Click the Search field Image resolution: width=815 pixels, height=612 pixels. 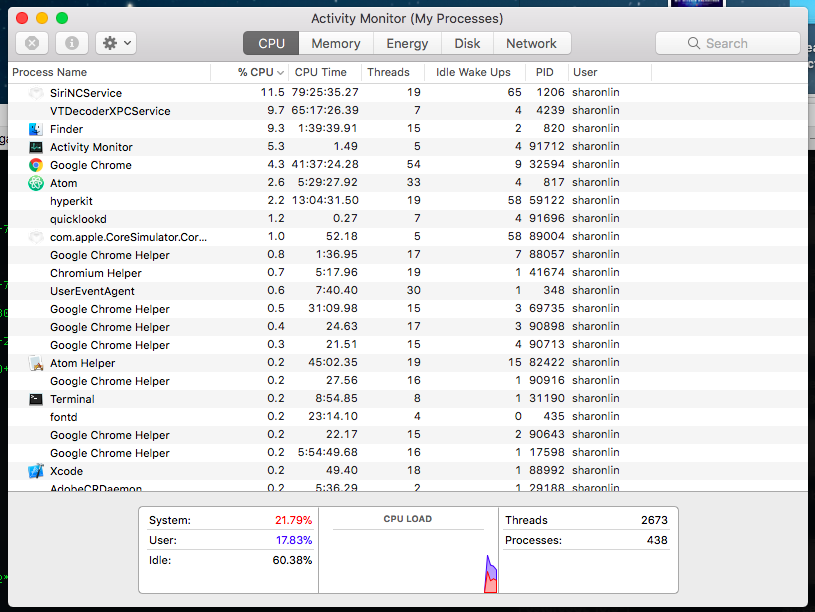pos(728,43)
